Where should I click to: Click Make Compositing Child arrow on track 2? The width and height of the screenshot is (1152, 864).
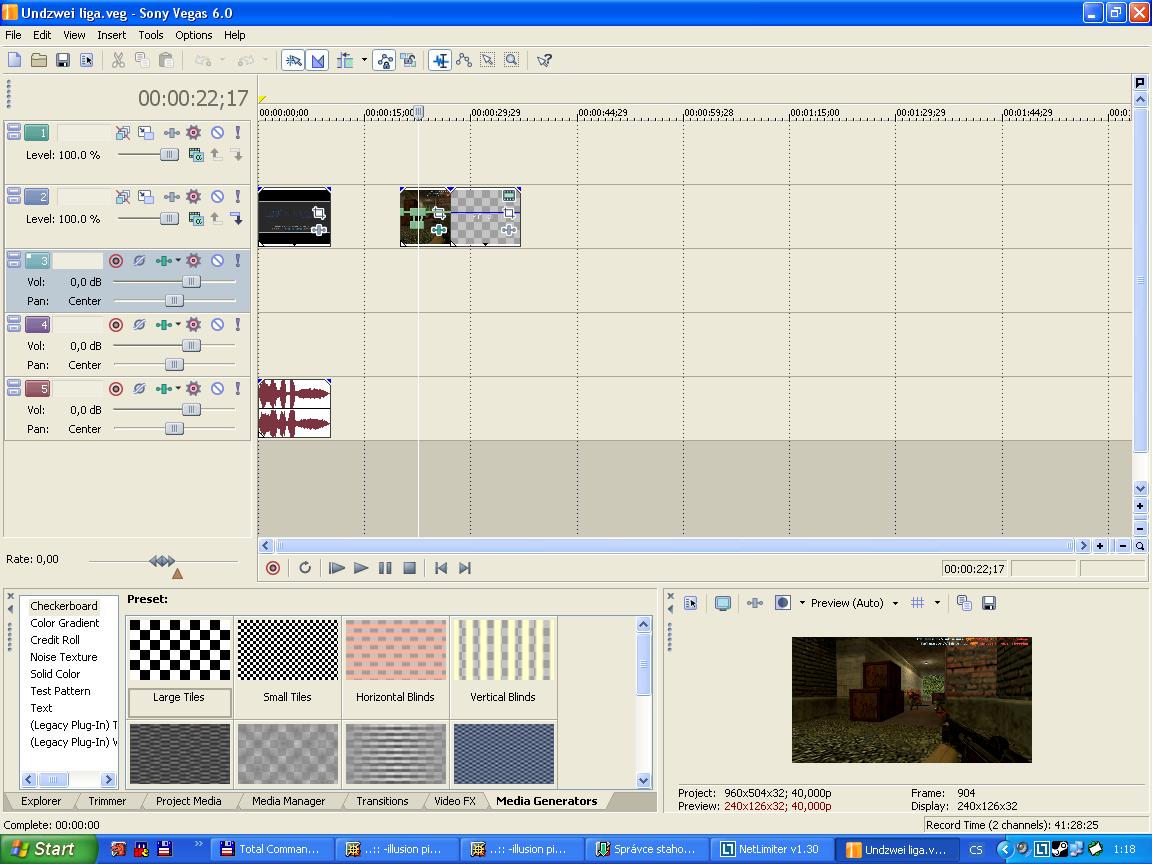click(x=236, y=219)
